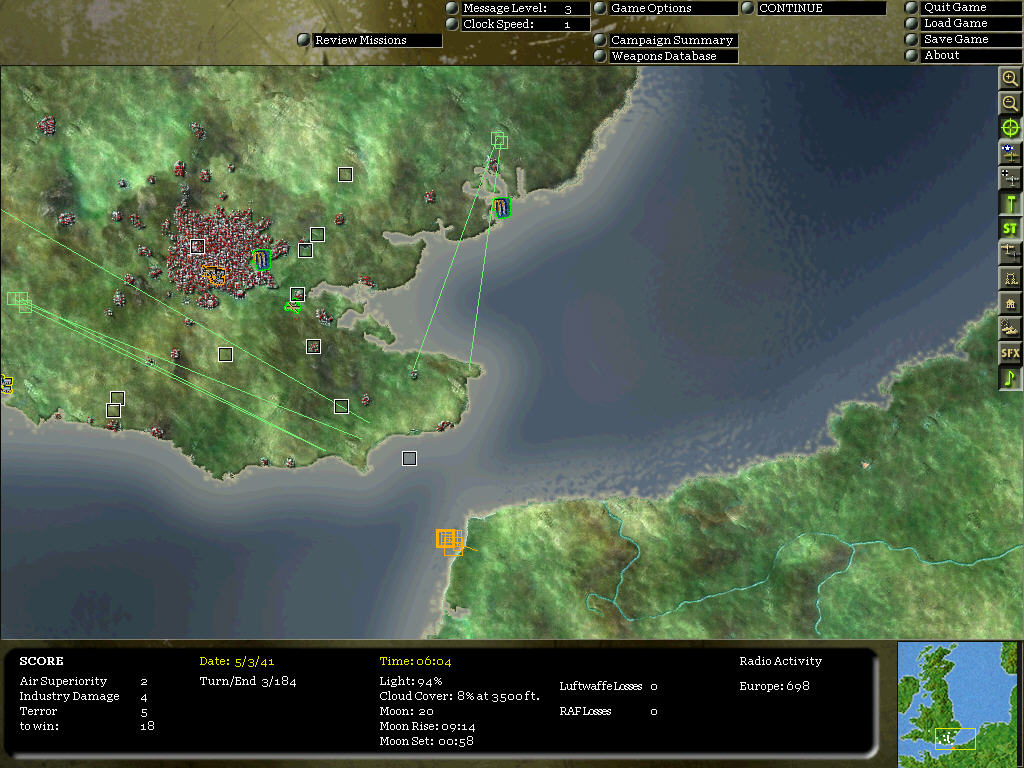Toggle the building cities icon
Viewport: 1024px width, 768px height.
[1010, 303]
